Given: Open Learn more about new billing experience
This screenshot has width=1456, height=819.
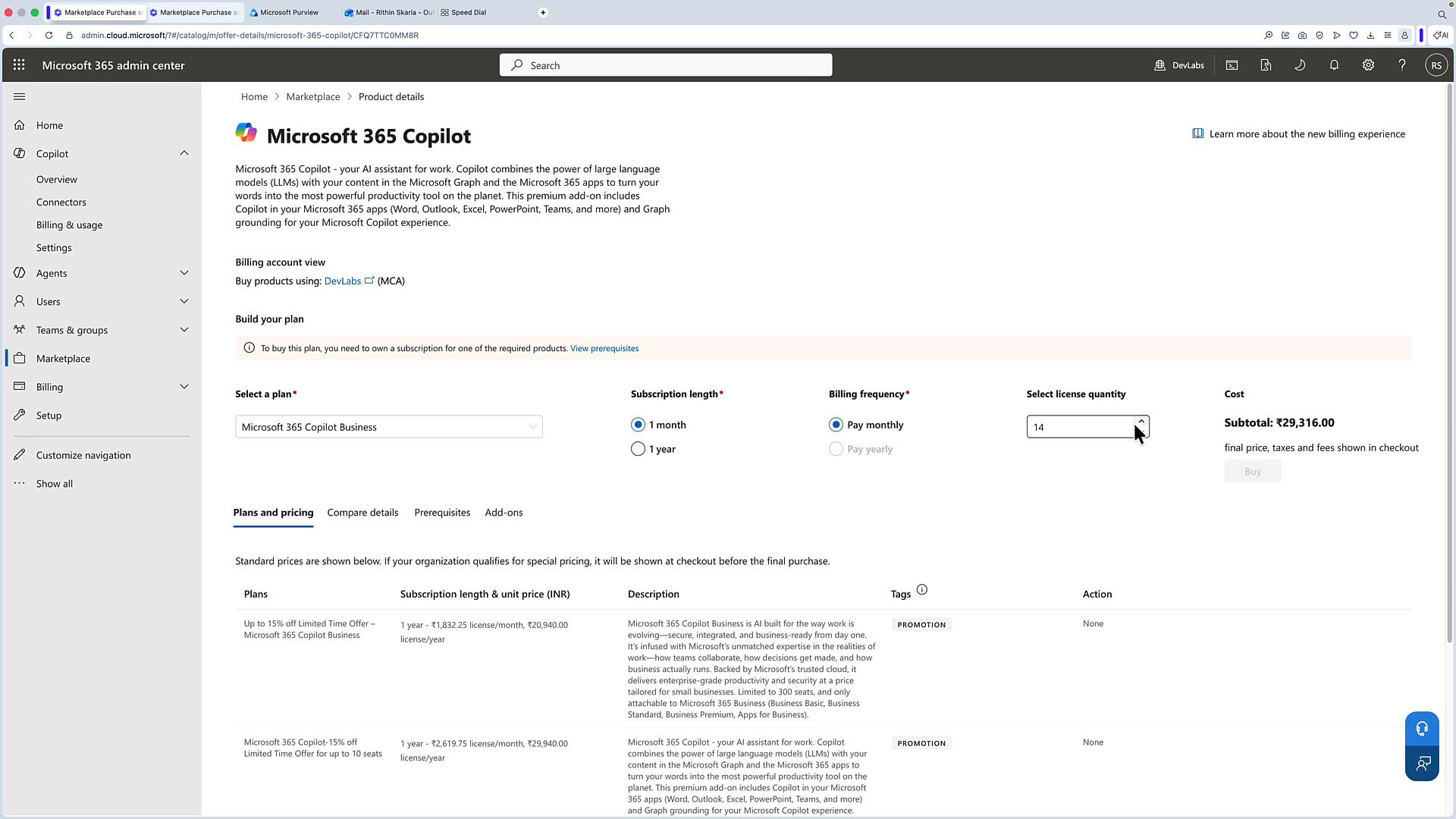Looking at the screenshot, I should coord(1298,133).
